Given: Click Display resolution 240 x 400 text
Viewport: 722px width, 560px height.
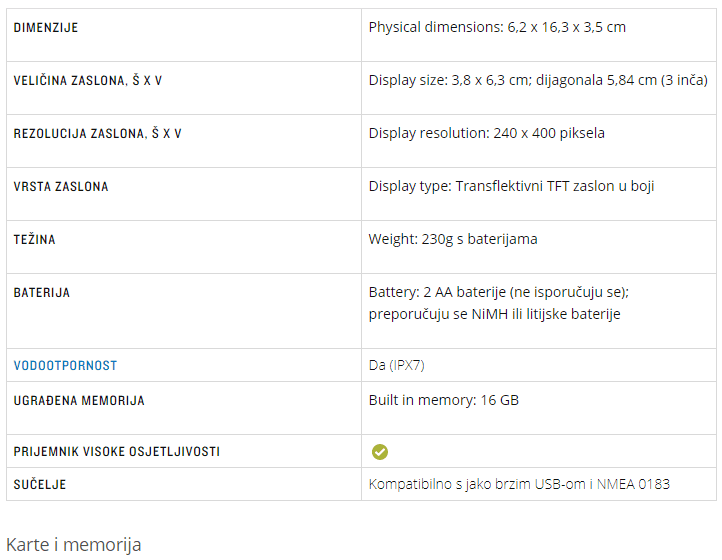Looking at the screenshot, I should 486,133.
